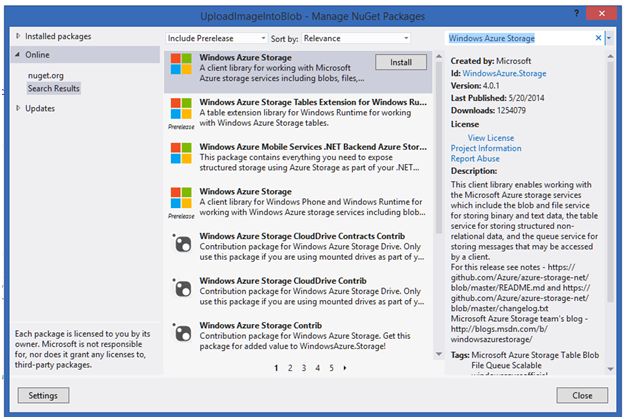
Task: Install the Windows Azure Storage package
Action: [x=401, y=62]
